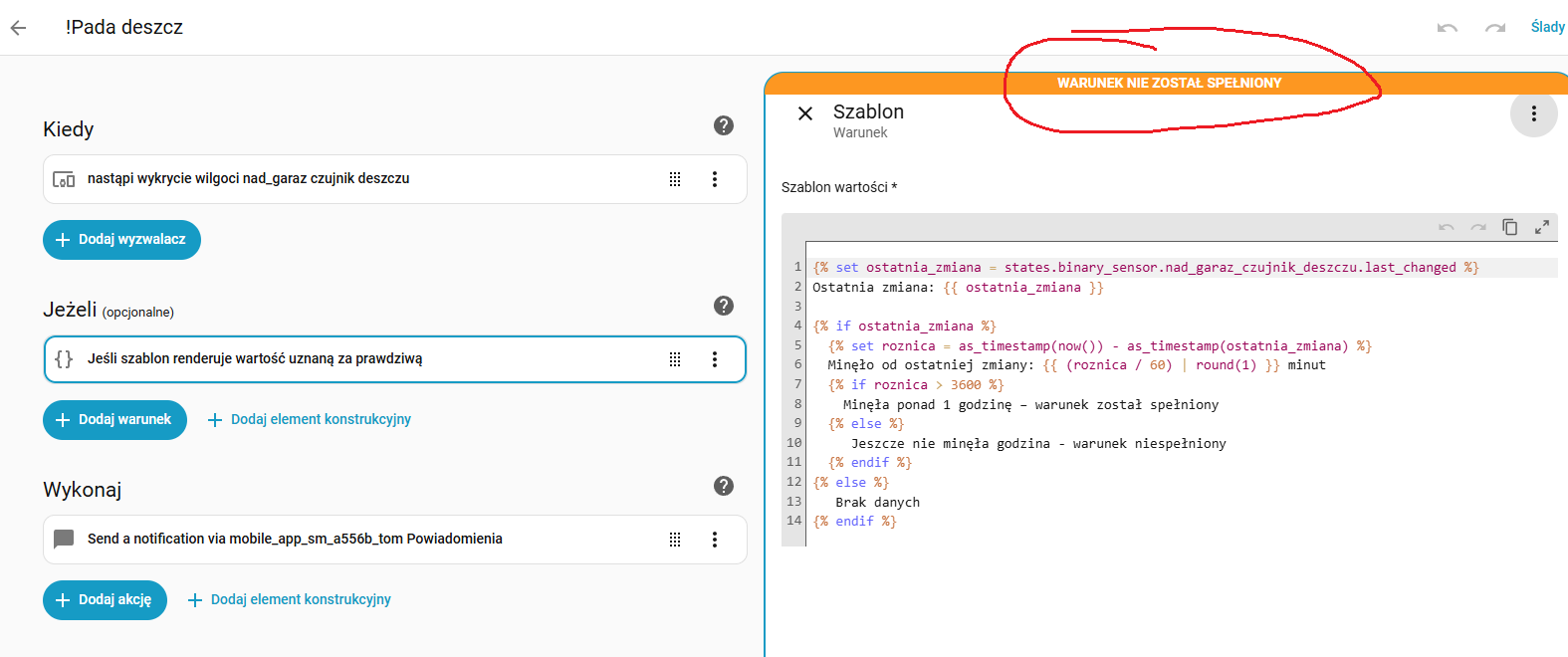This screenshot has width=1568, height=657.
Task: Go back using the arrow icon
Action: click(19, 28)
